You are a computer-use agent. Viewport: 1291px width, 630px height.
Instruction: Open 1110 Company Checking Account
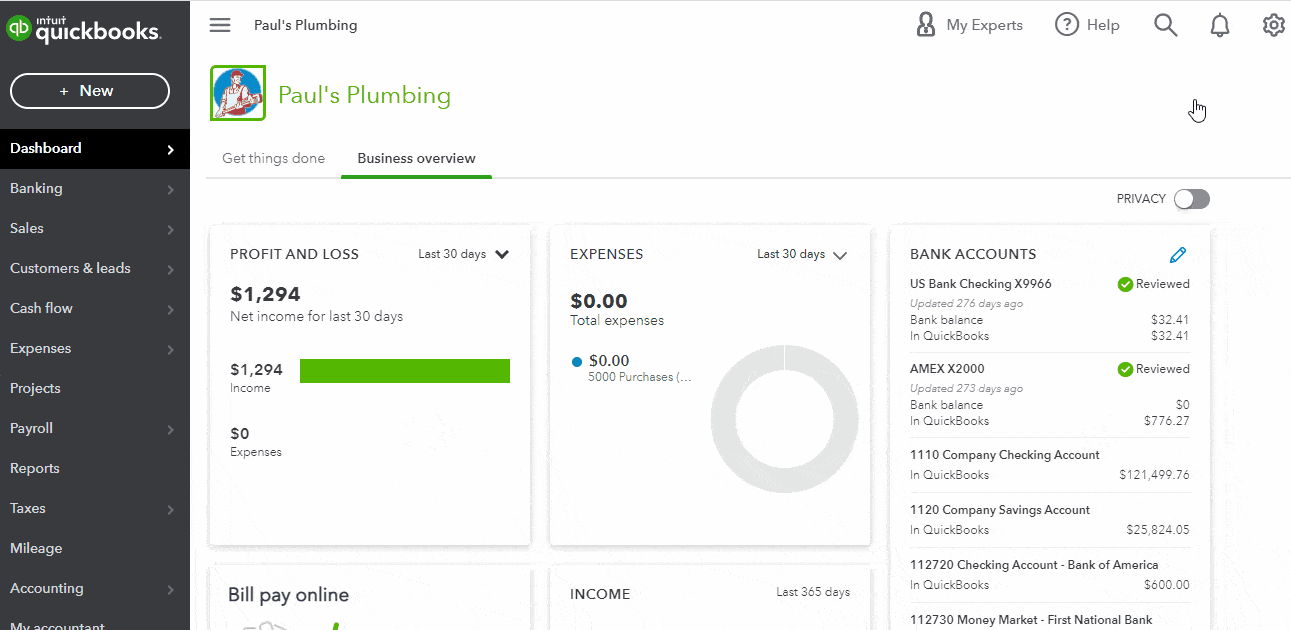point(1005,455)
